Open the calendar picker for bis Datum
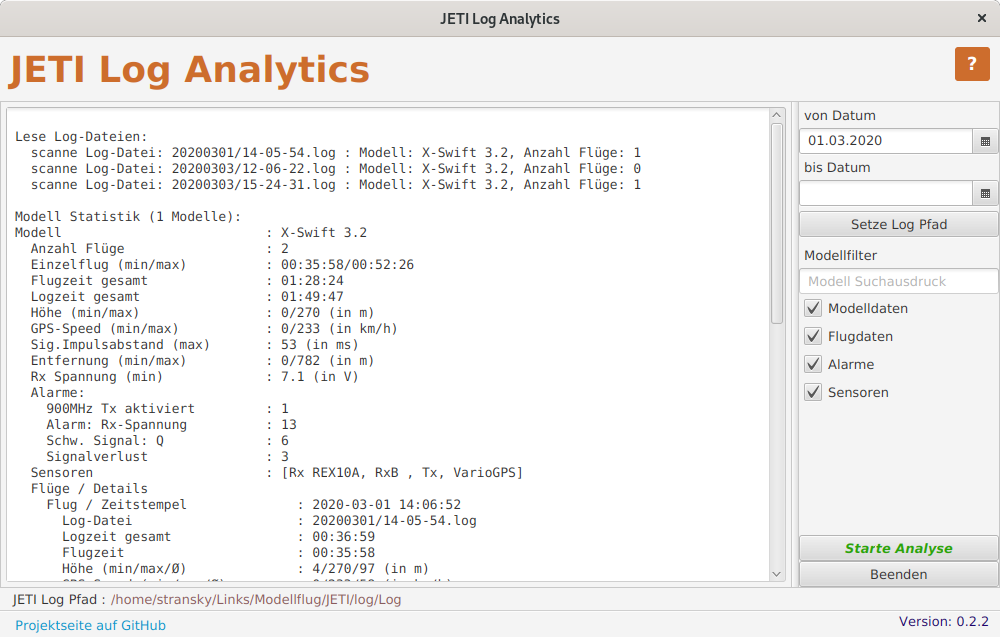 click(985, 193)
